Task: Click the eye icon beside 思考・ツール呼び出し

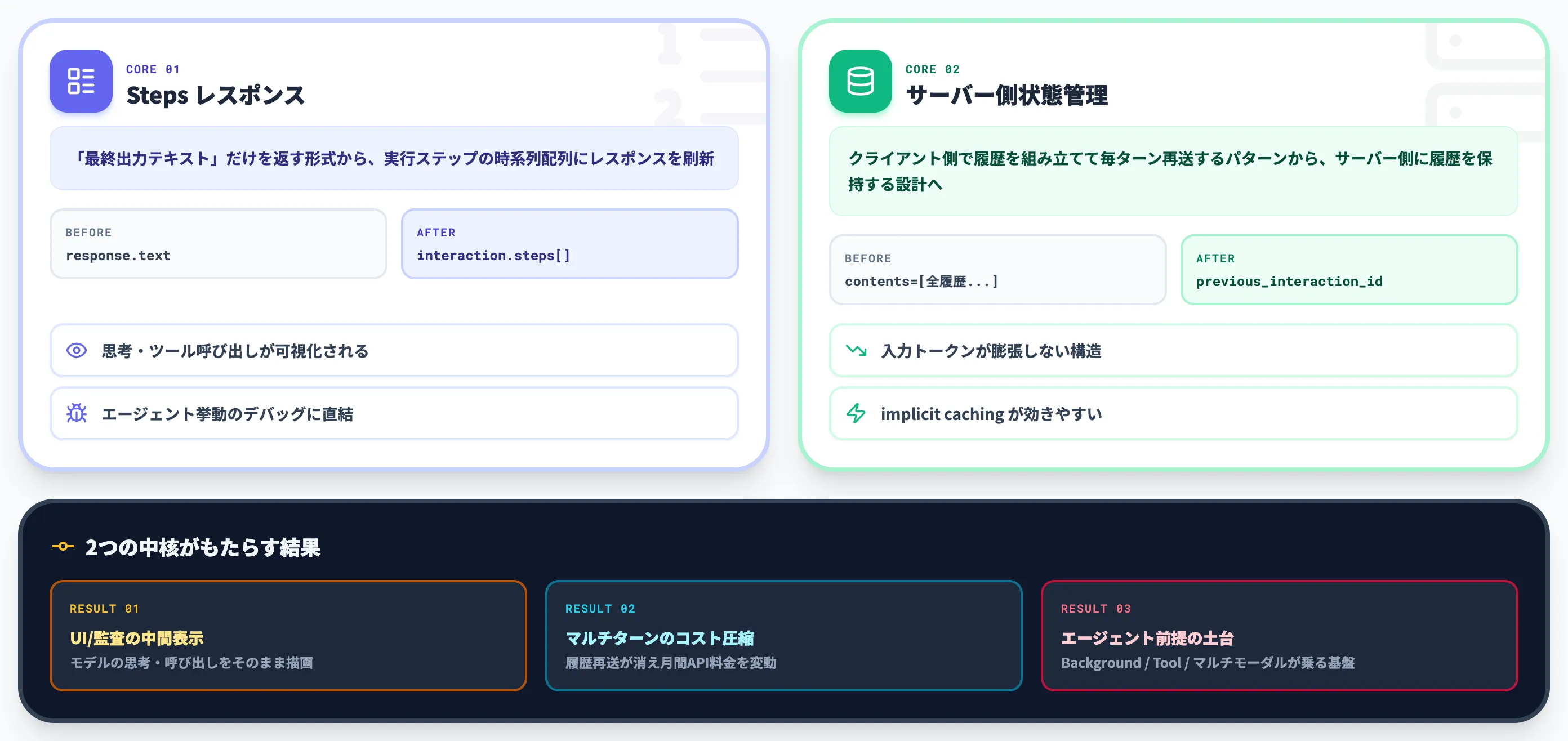Action: (x=77, y=350)
